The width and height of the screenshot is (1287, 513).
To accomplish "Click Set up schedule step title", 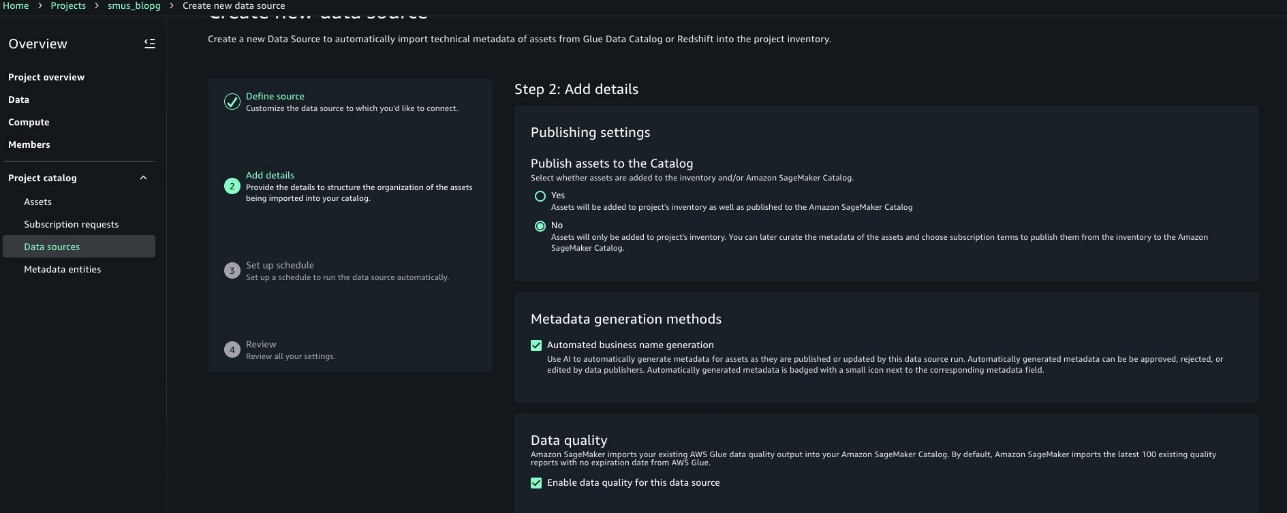I will click(280, 265).
